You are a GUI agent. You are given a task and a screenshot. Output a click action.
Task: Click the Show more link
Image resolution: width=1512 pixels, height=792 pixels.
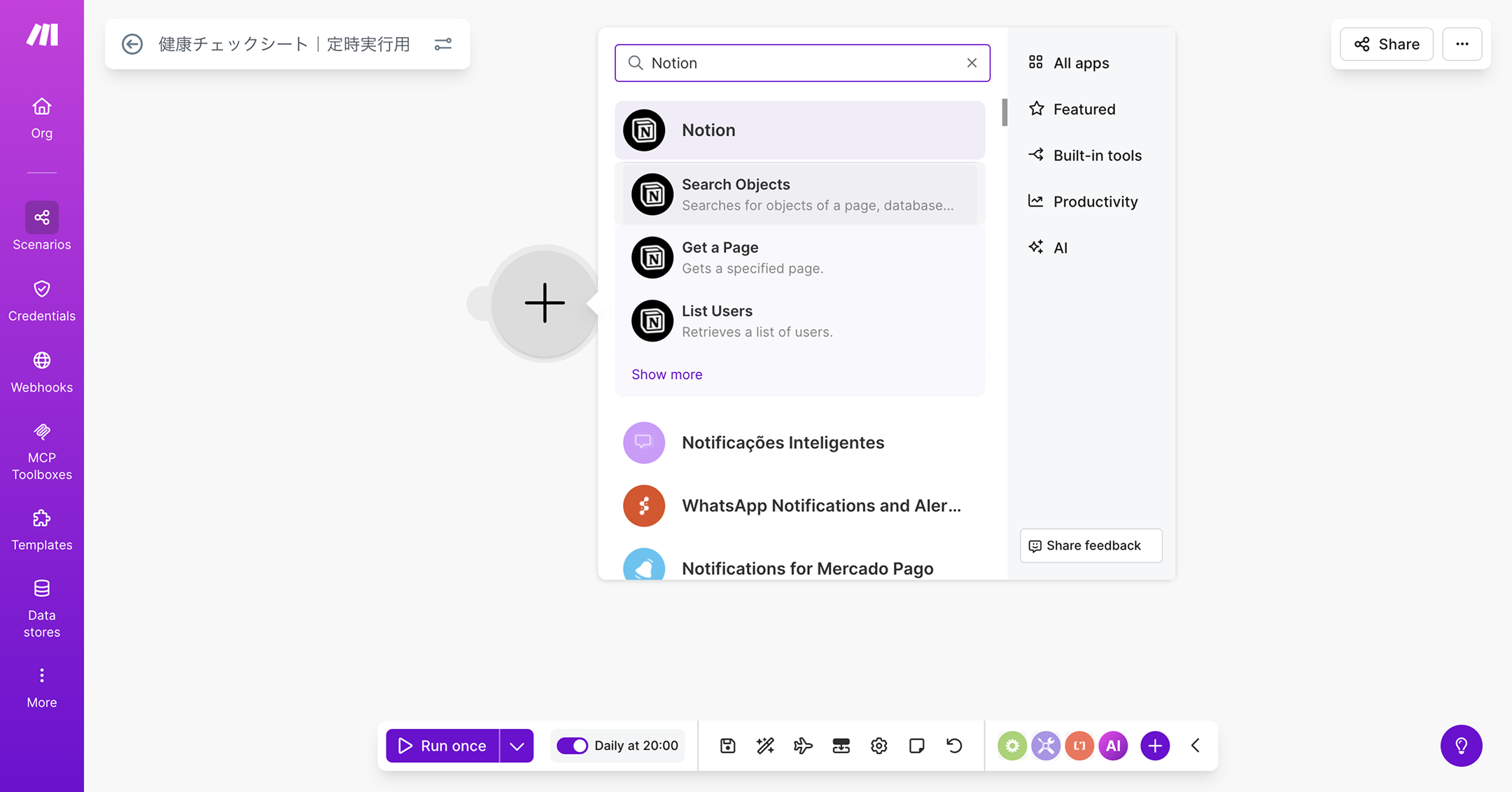point(666,375)
